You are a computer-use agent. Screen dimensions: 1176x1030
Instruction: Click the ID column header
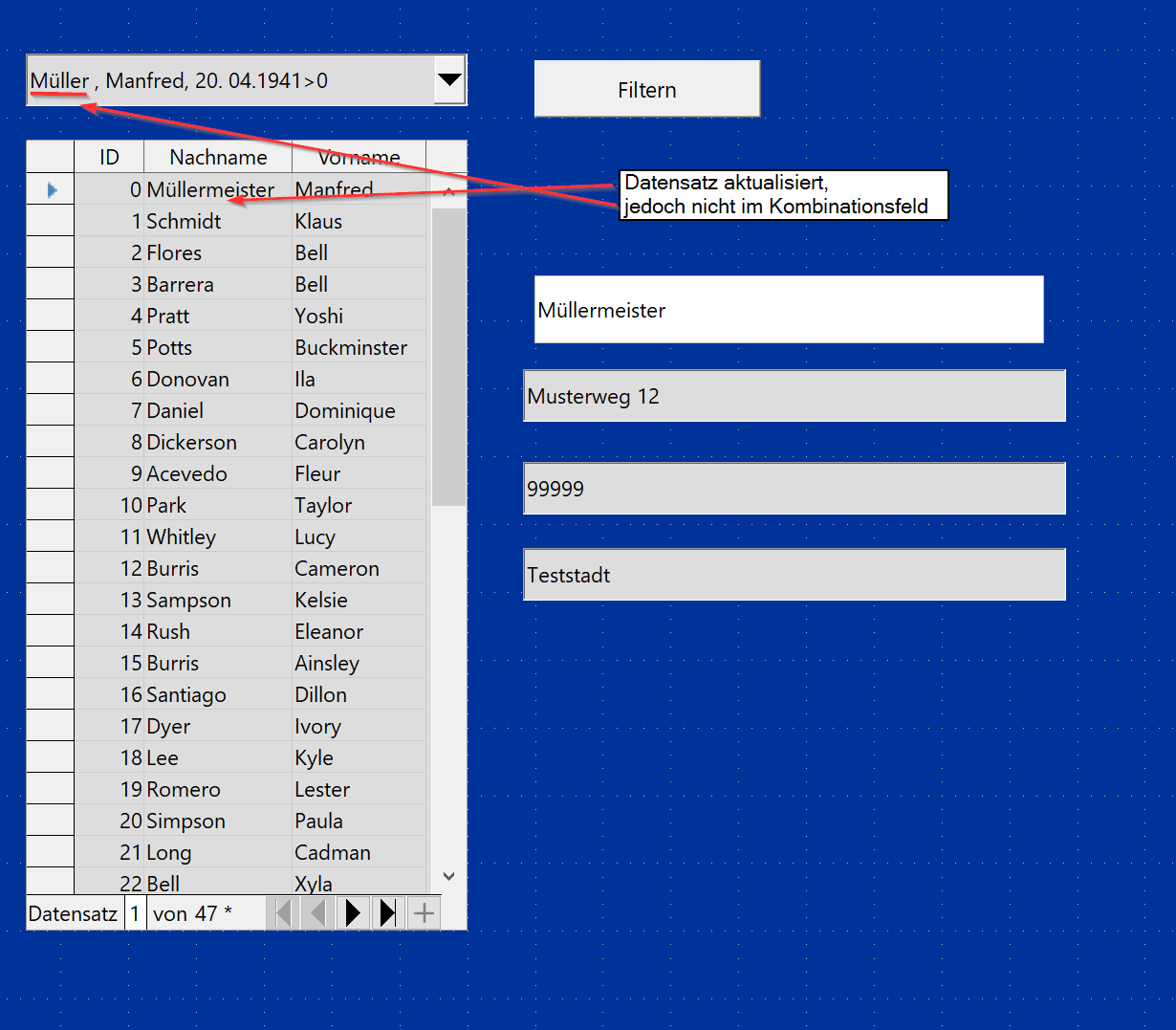[109, 157]
